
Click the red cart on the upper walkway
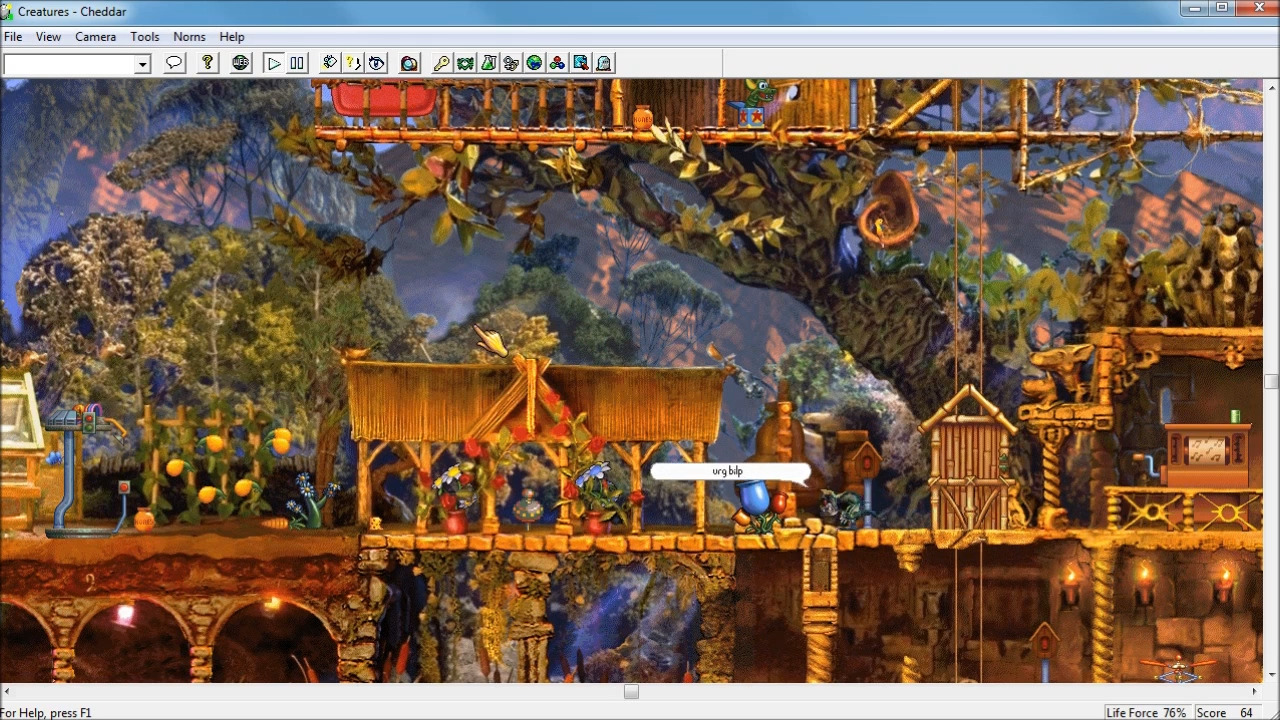click(x=382, y=100)
